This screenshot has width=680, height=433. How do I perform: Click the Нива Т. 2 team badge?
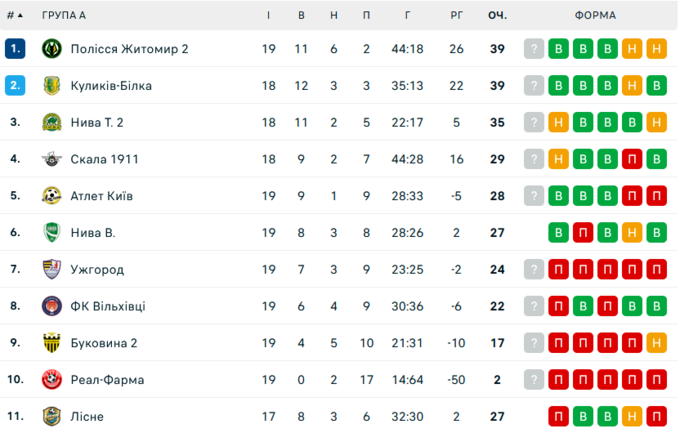coord(52,123)
